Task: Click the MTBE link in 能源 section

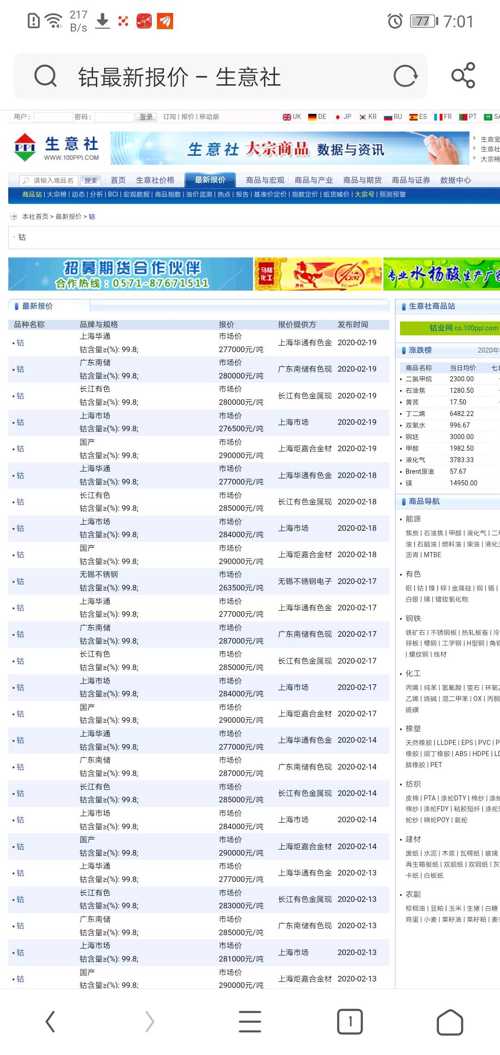Action: 432,555
